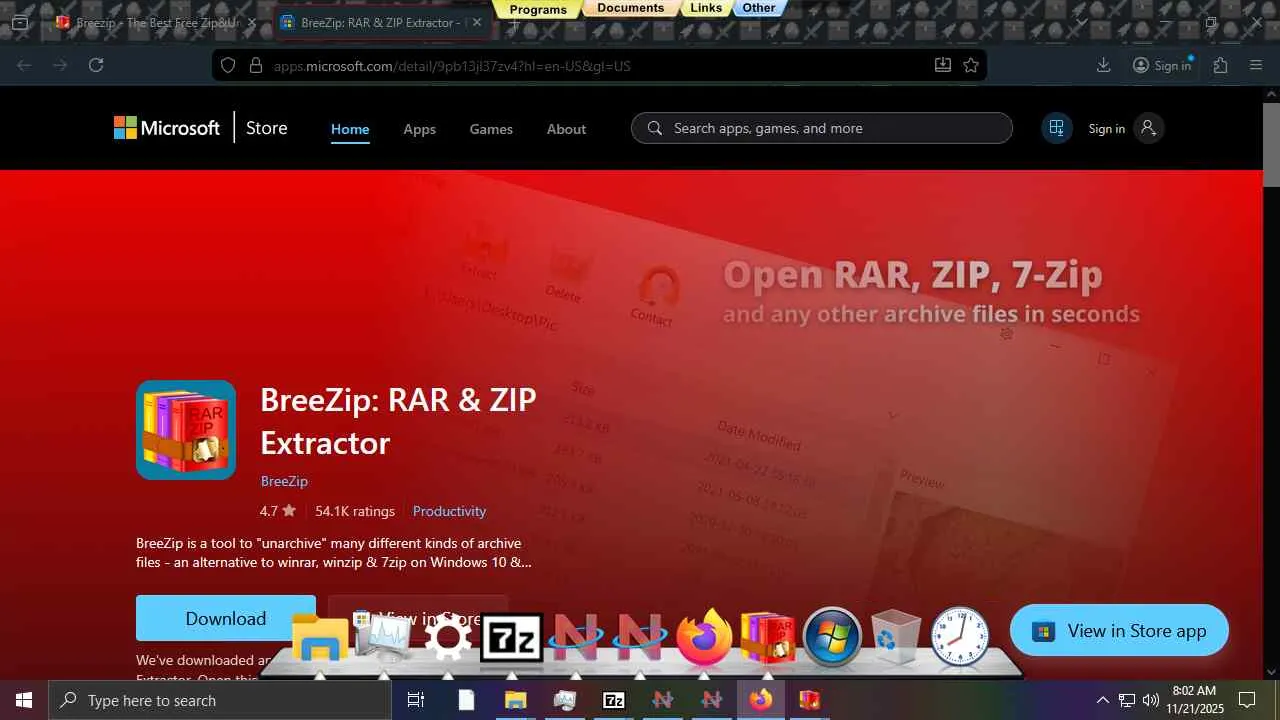The image size is (1280, 720).
Task: Open File Explorer on the Windows taskbar
Action: [x=515, y=700]
